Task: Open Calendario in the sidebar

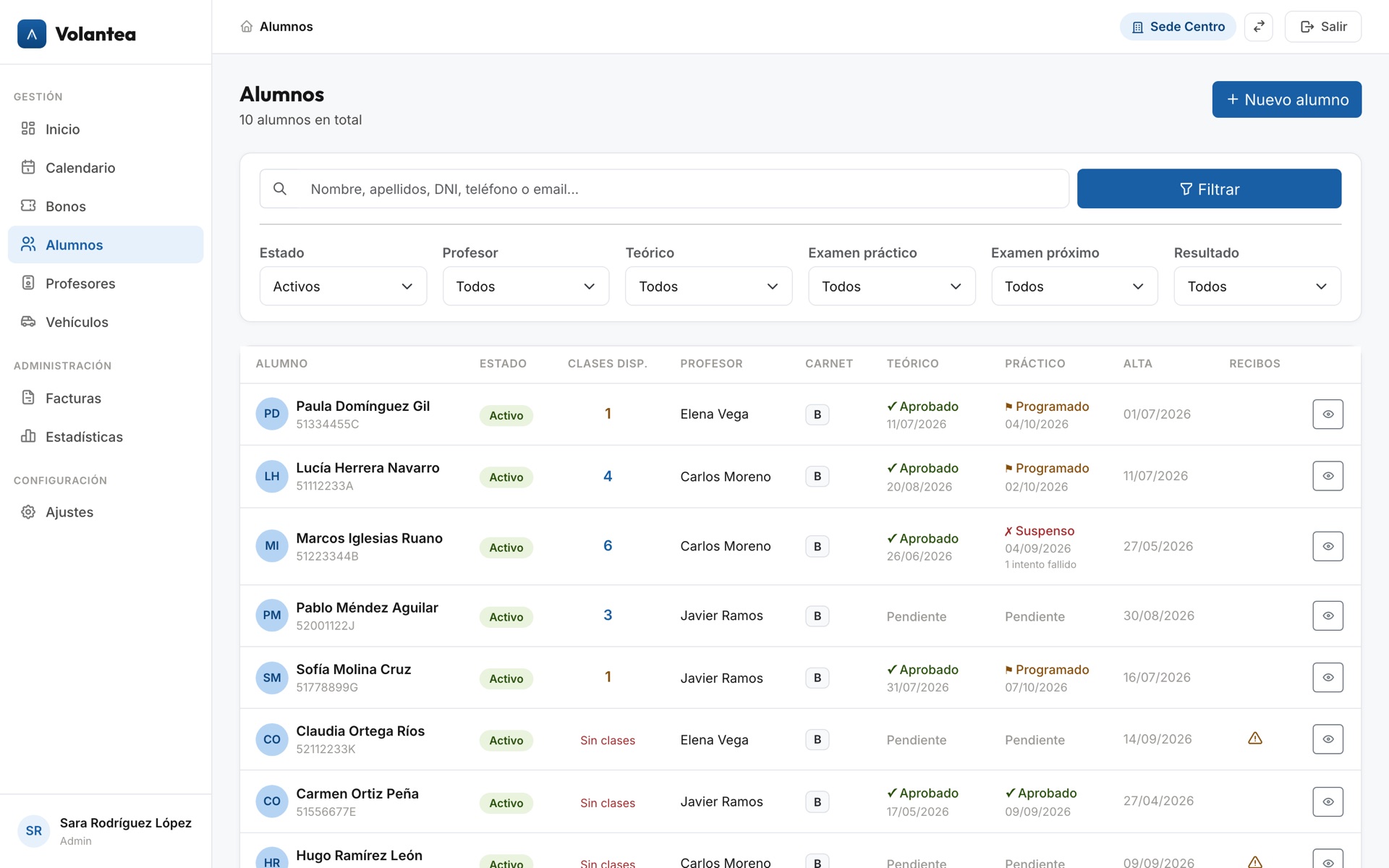Action: coord(106,168)
